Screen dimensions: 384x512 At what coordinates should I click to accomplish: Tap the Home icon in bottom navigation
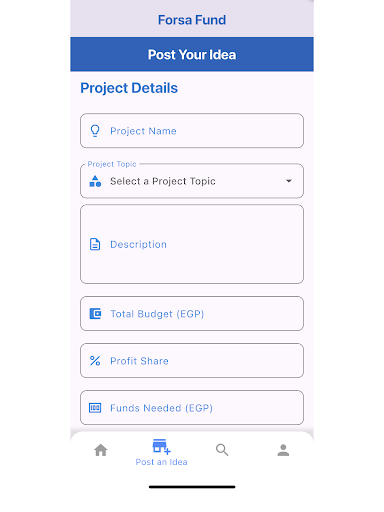[101, 450]
